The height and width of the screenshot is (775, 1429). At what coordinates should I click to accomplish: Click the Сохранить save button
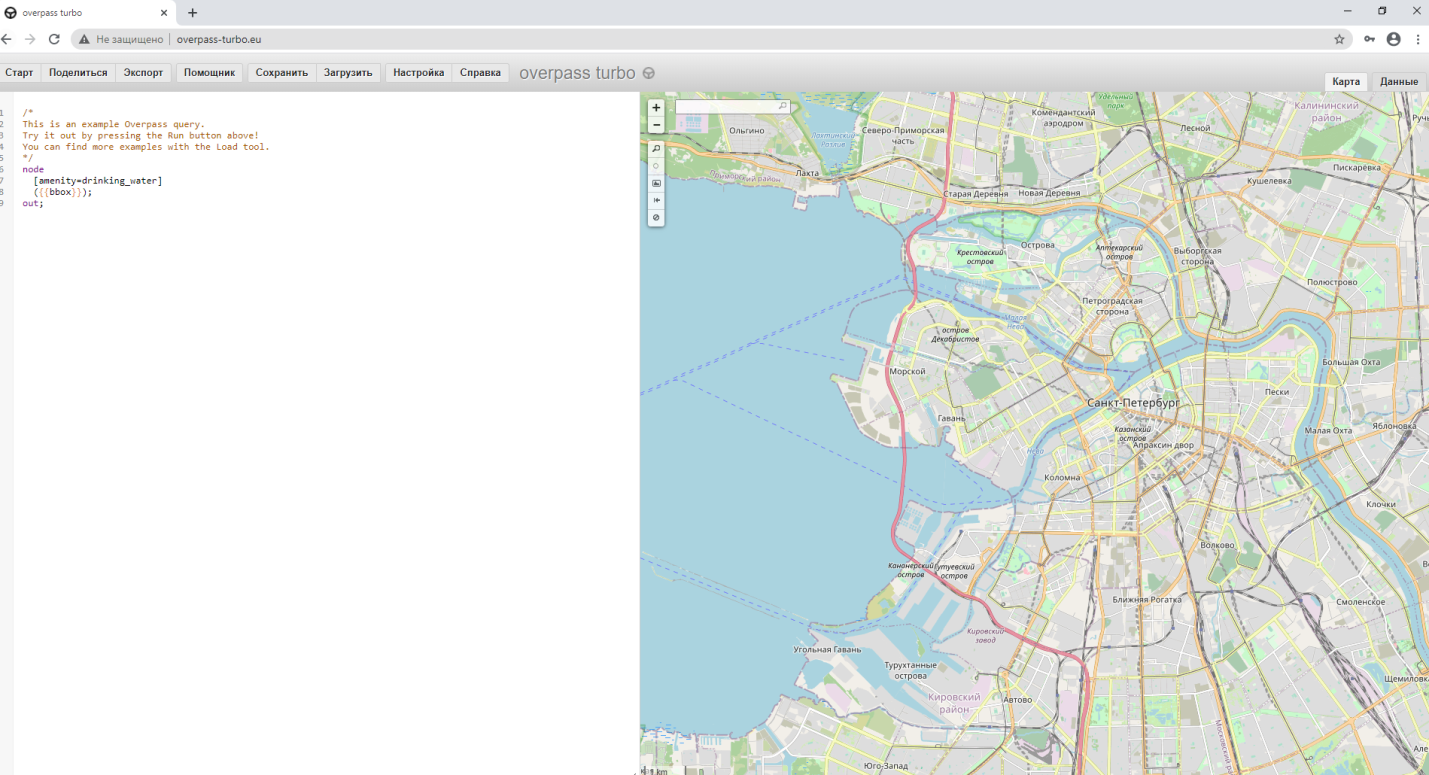282,73
